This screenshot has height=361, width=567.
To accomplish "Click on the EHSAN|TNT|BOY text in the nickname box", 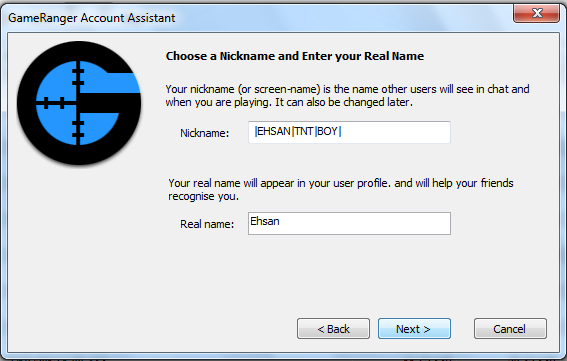I will (x=298, y=131).
